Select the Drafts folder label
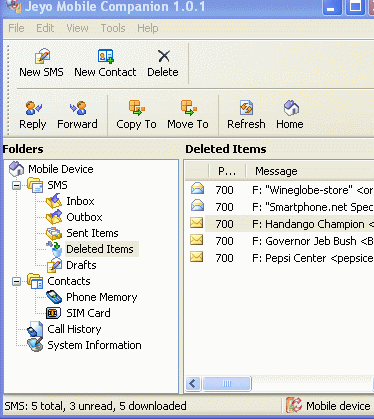The width and height of the screenshot is (374, 419). [81, 265]
